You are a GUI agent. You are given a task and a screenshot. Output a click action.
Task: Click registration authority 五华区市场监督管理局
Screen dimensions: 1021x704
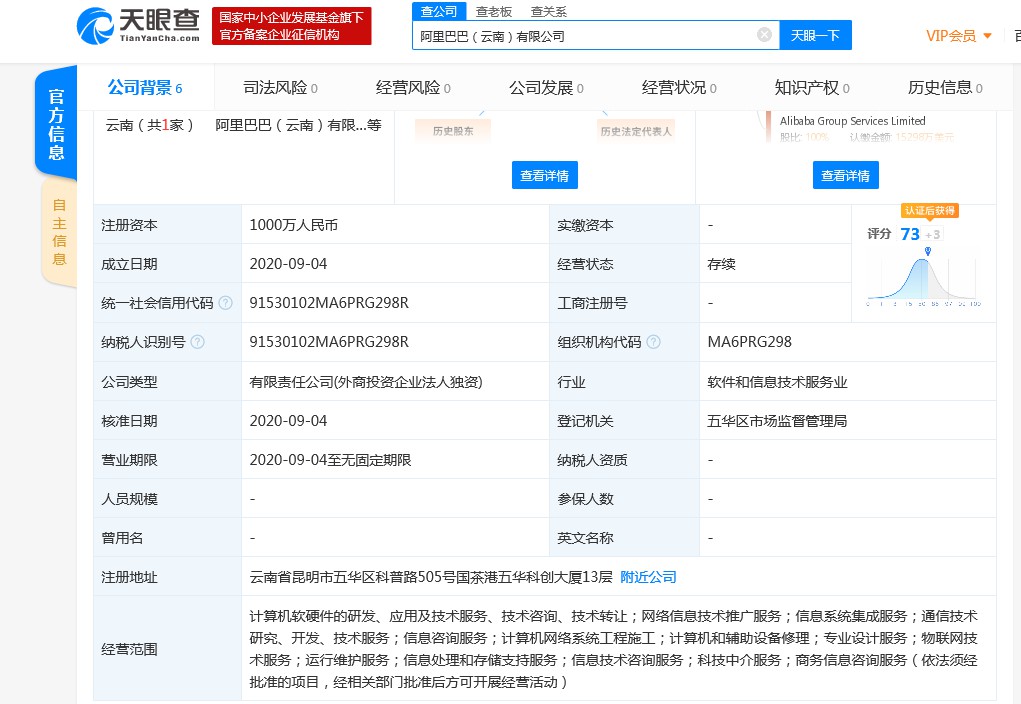pyautogui.click(x=777, y=421)
